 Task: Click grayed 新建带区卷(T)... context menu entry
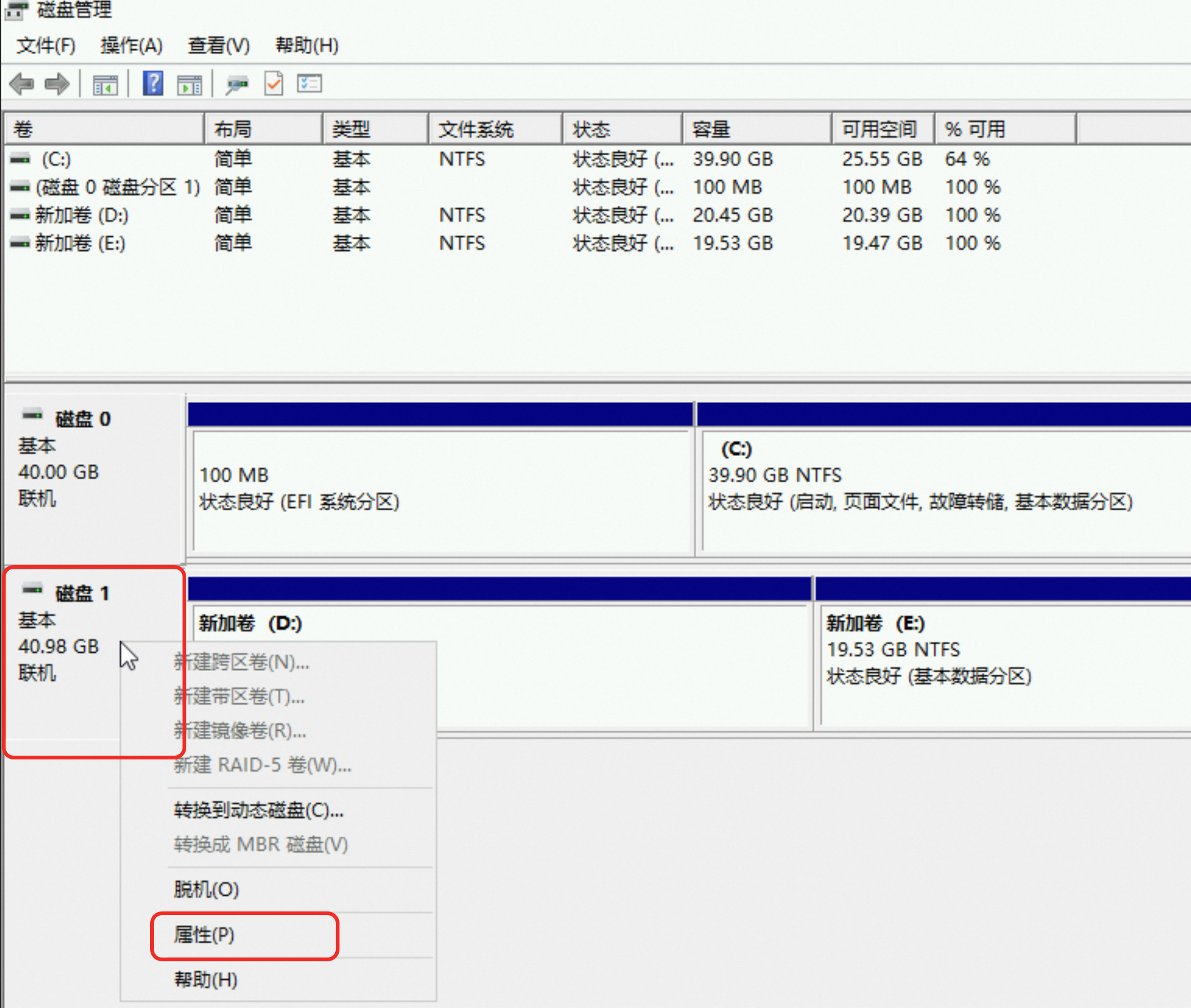240,697
